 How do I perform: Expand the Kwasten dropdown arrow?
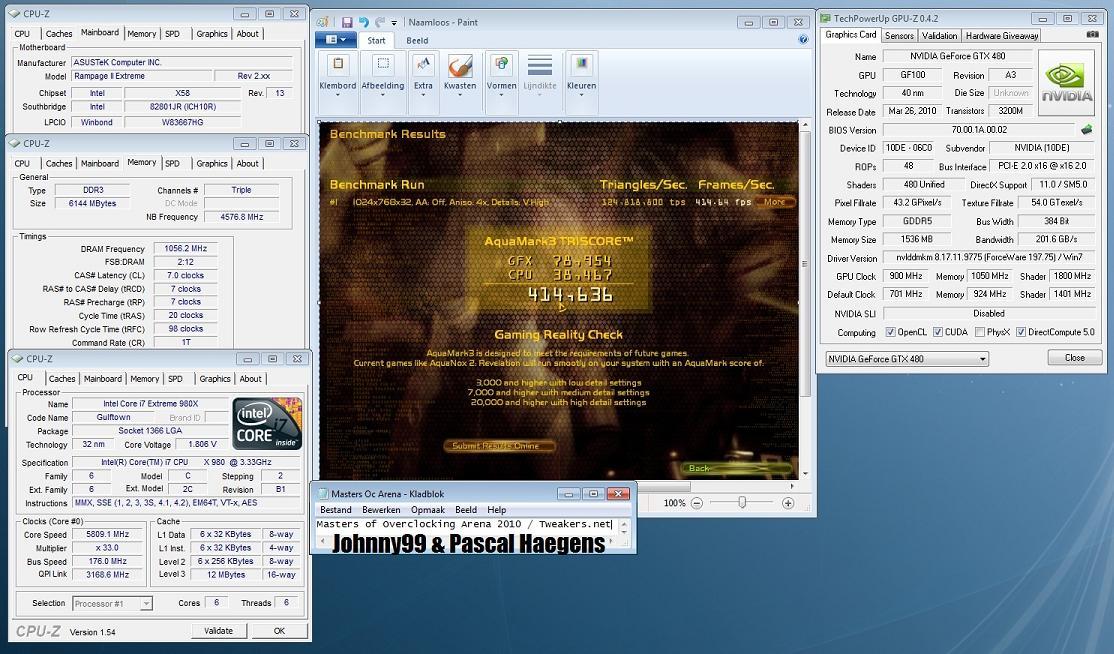(x=460, y=95)
